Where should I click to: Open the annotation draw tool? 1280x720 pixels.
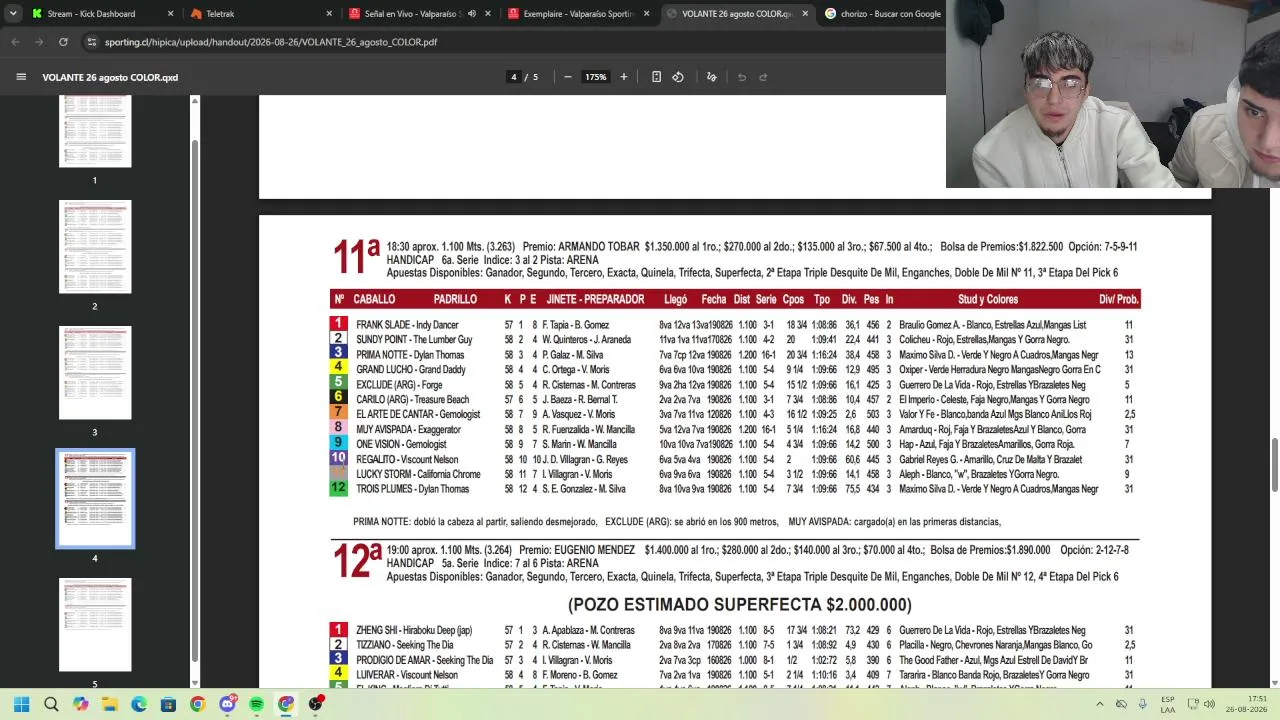click(x=712, y=77)
